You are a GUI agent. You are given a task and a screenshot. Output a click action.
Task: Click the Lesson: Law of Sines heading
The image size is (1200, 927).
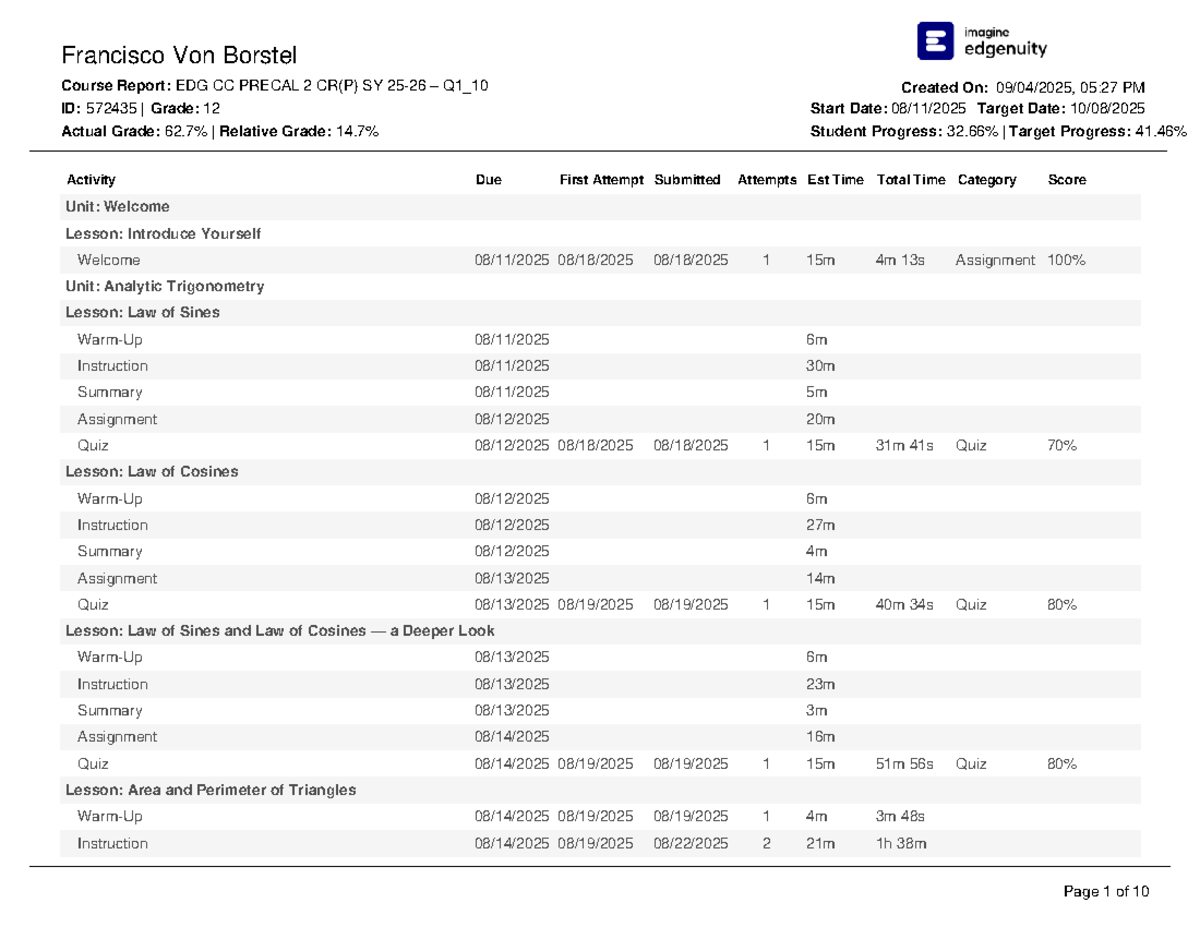[142, 312]
